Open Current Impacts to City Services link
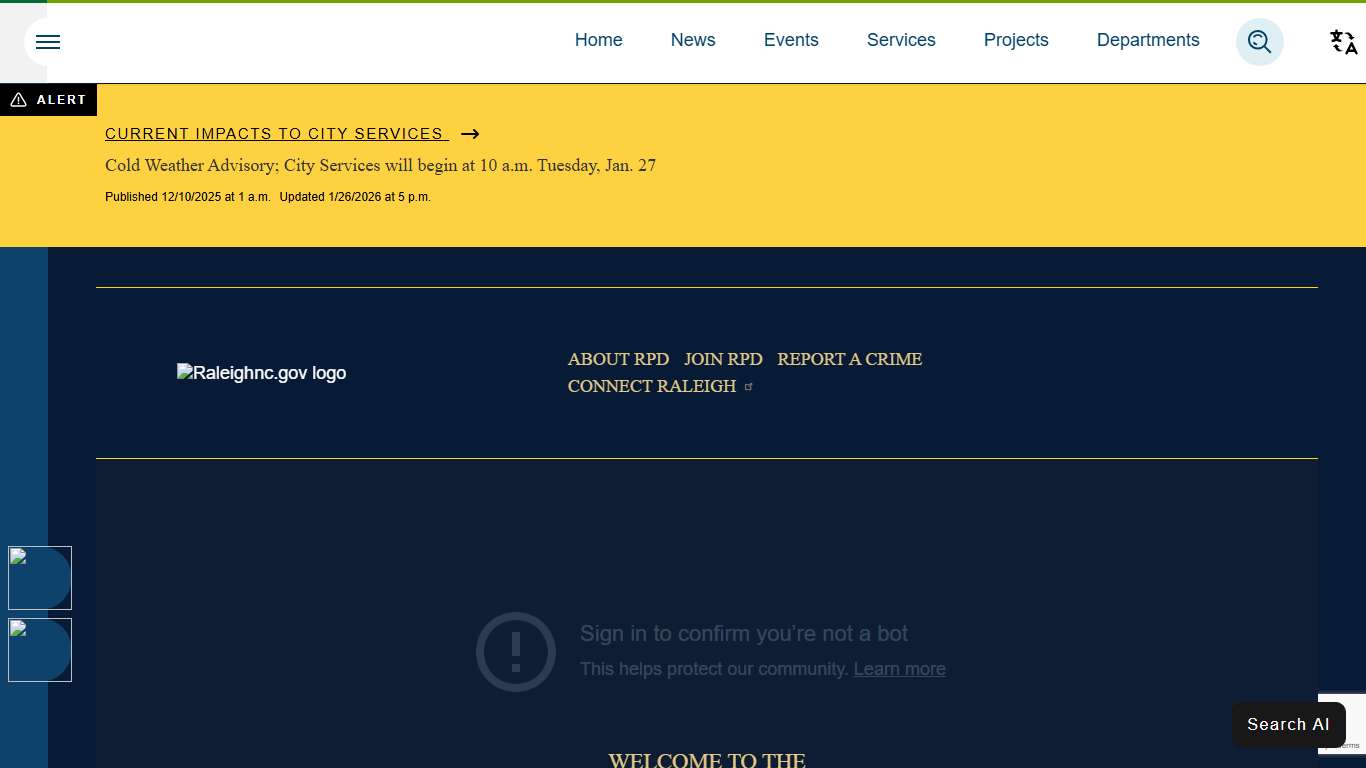The image size is (1366, 768). pyautogui.click(x=274, y=134)
